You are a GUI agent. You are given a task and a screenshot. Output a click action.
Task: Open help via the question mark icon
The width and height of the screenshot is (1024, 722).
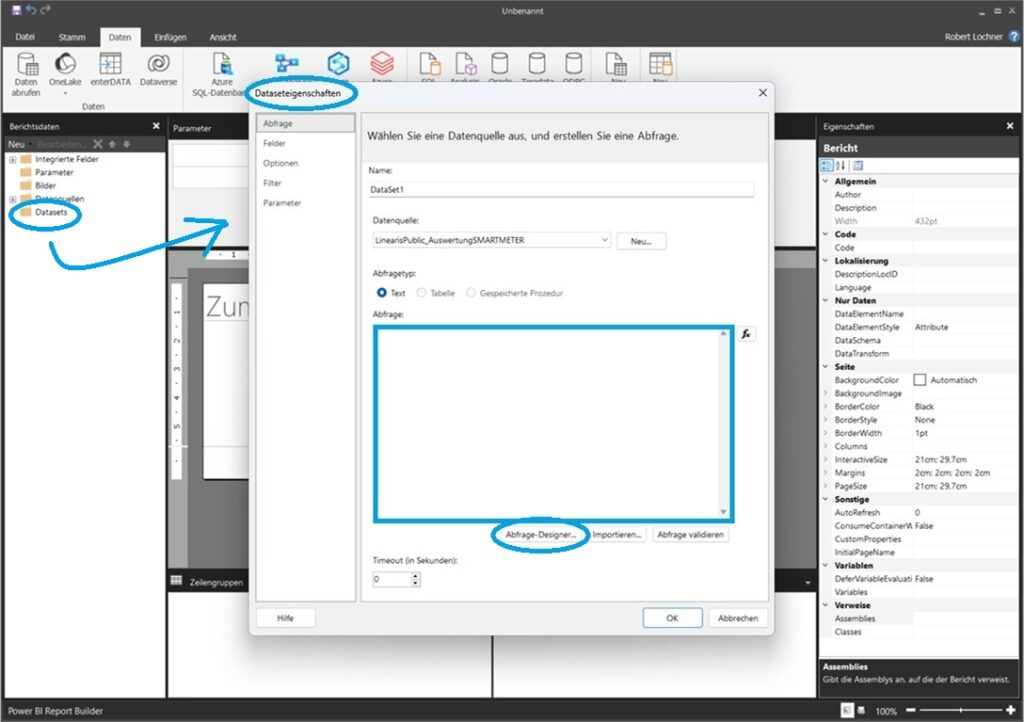coord(1014,36)
